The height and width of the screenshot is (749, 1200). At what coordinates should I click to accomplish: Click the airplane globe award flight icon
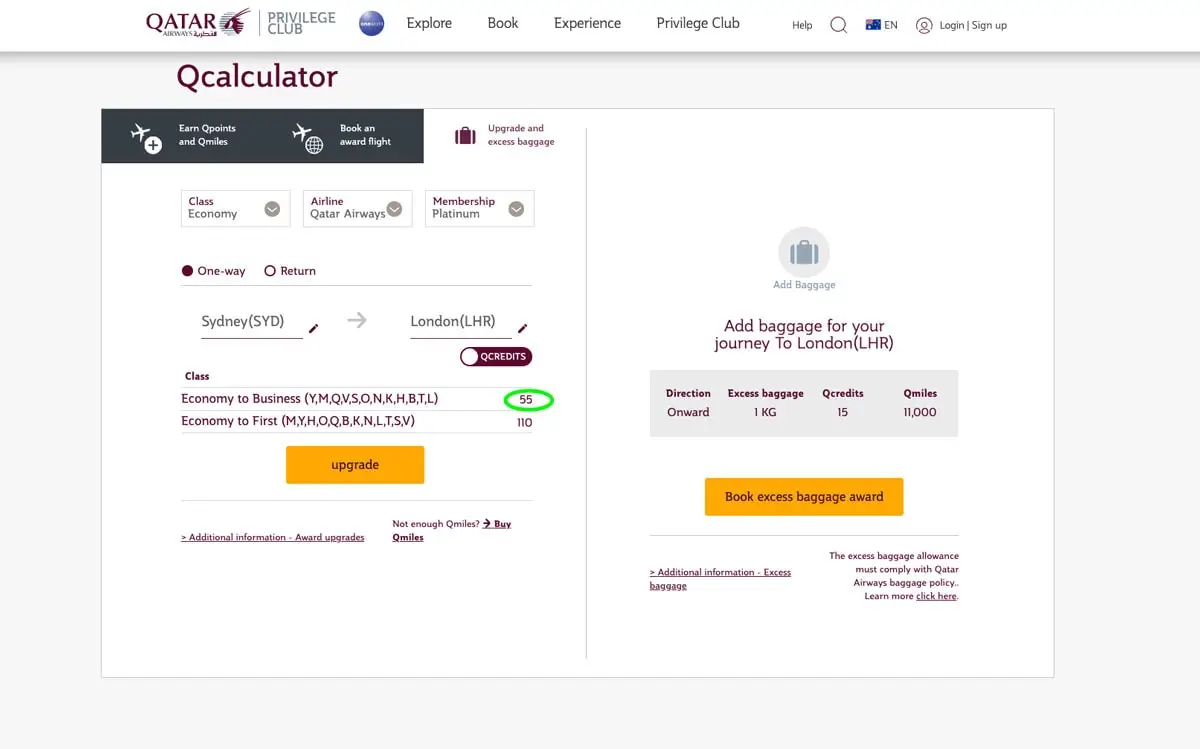tap(308, 138)
